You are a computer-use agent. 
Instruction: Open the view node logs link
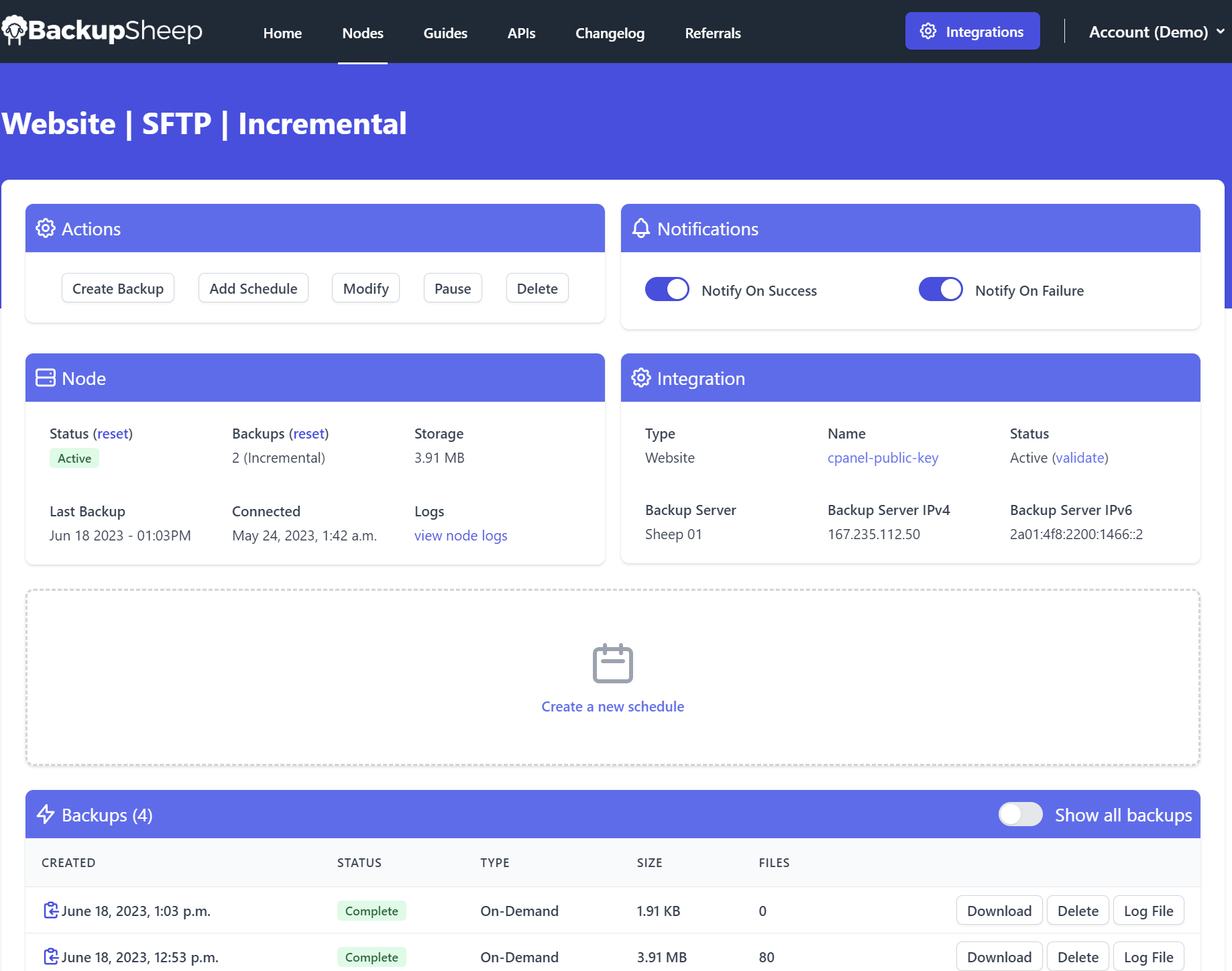[x=461, y=535]
